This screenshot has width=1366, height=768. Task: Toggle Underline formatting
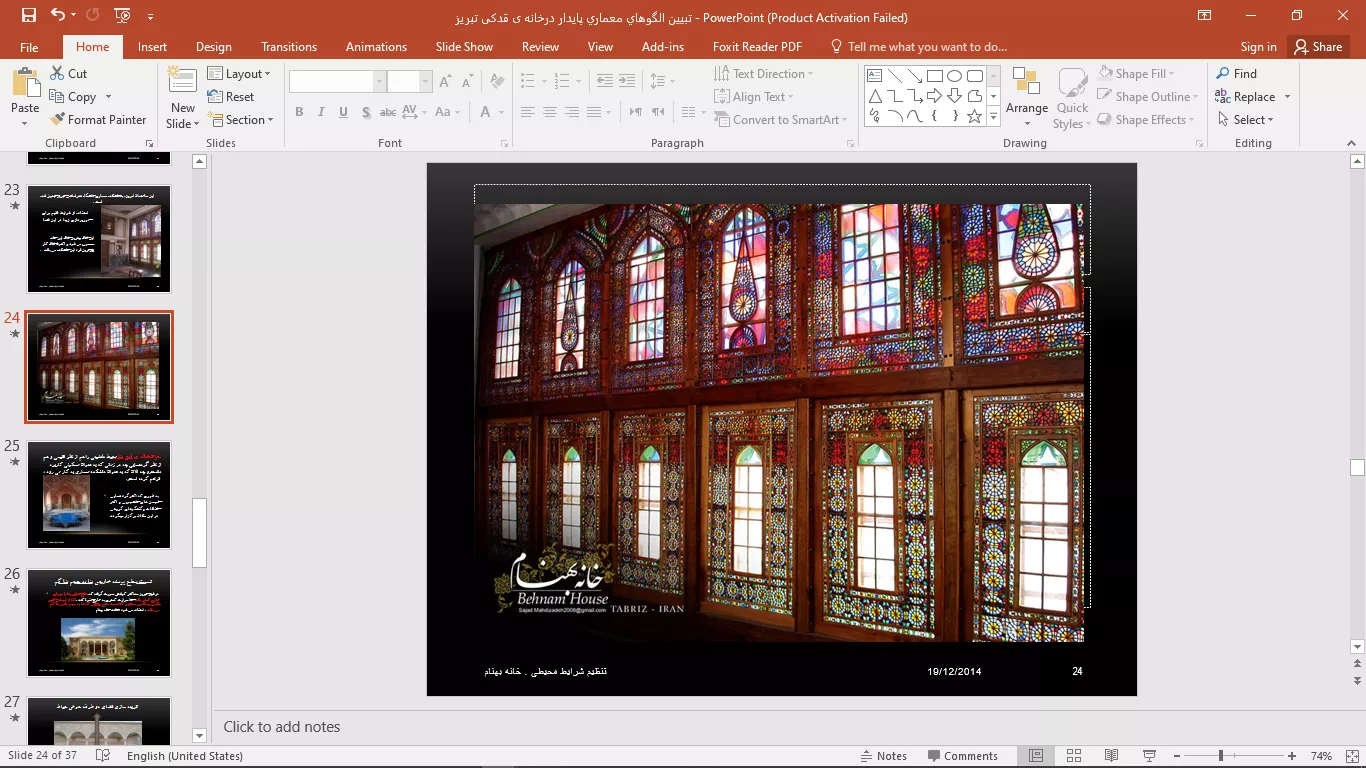(x=343, y=112)
